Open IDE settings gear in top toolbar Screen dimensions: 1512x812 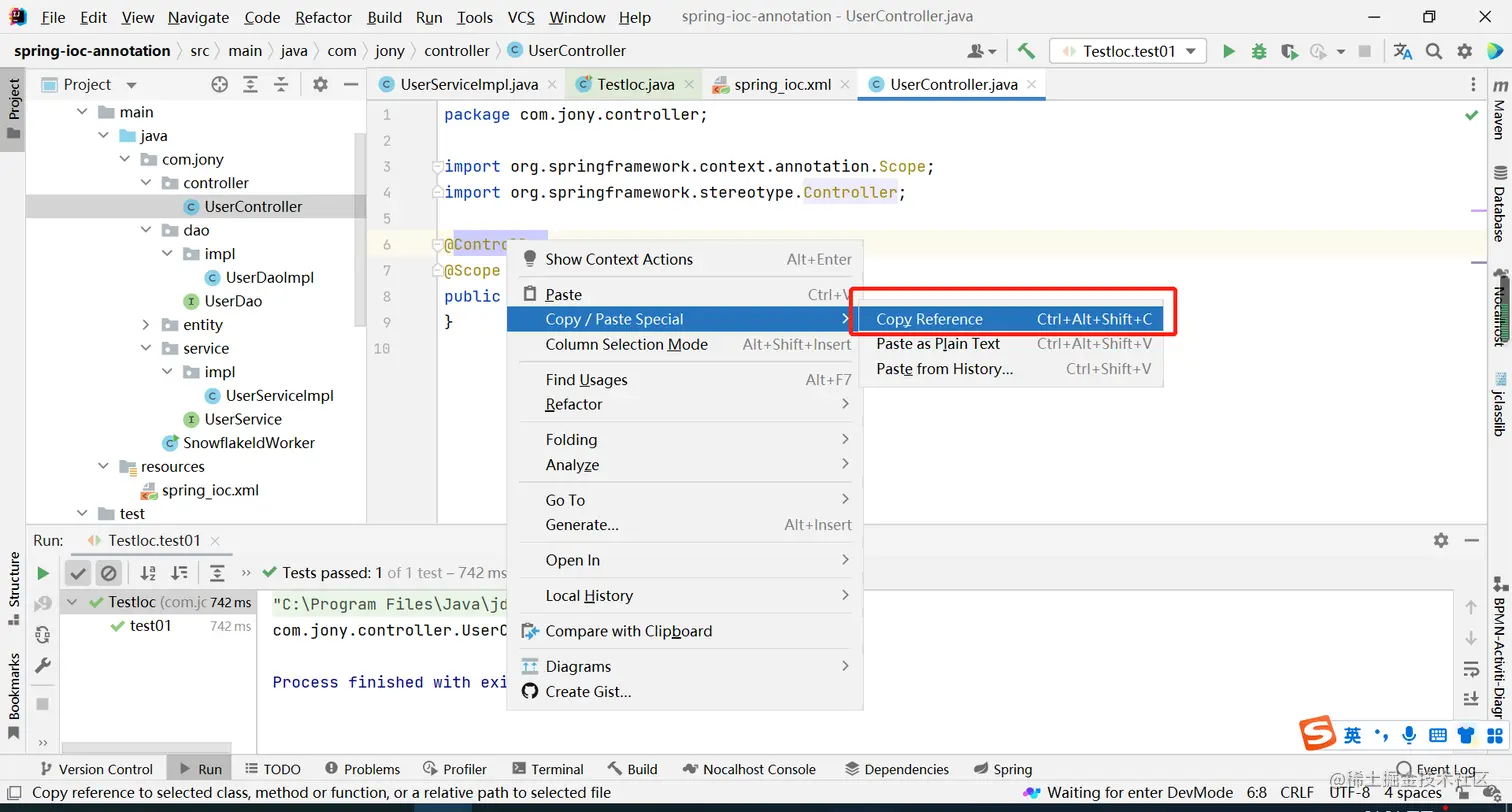(x=1465, y=51)
